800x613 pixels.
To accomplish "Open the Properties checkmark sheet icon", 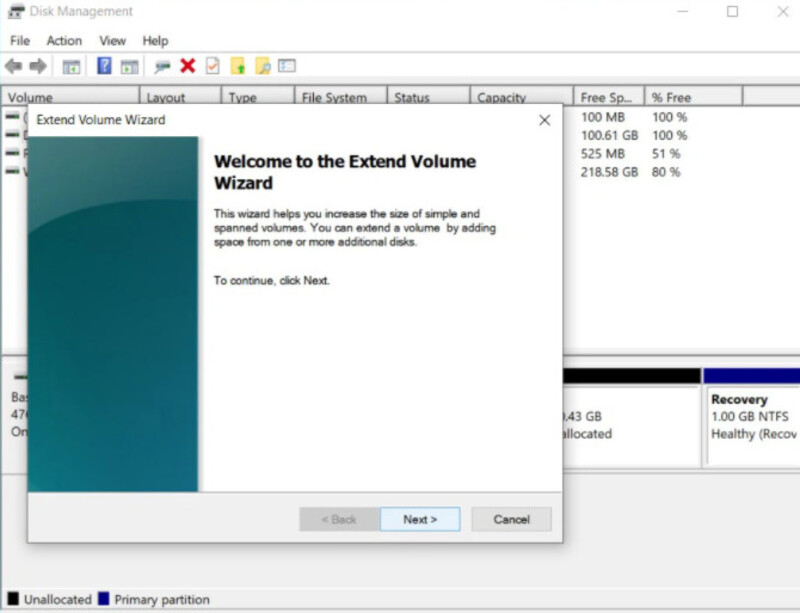I will pos(212,66).
